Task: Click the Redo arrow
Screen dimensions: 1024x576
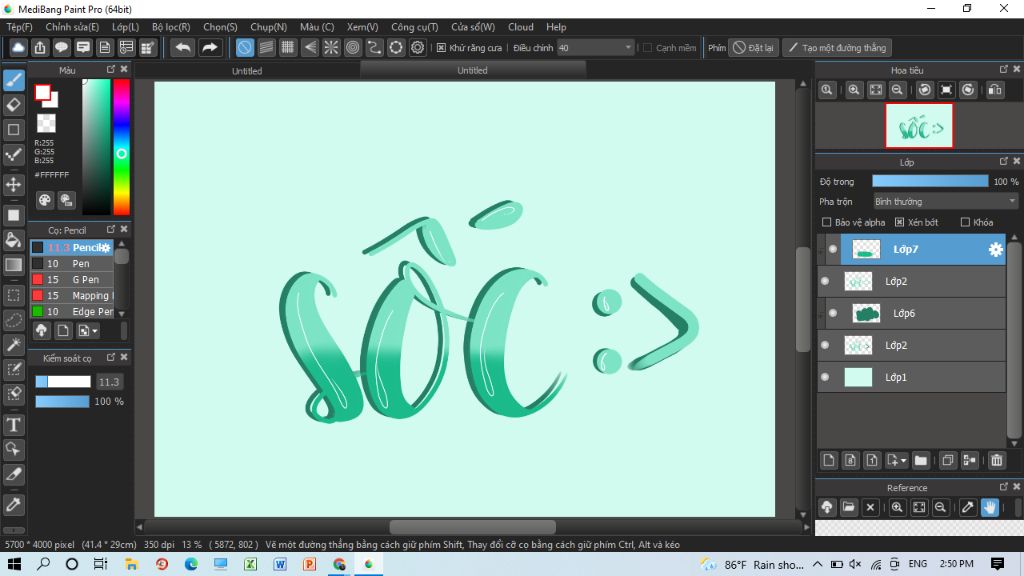Action: (x=209, y=48)
